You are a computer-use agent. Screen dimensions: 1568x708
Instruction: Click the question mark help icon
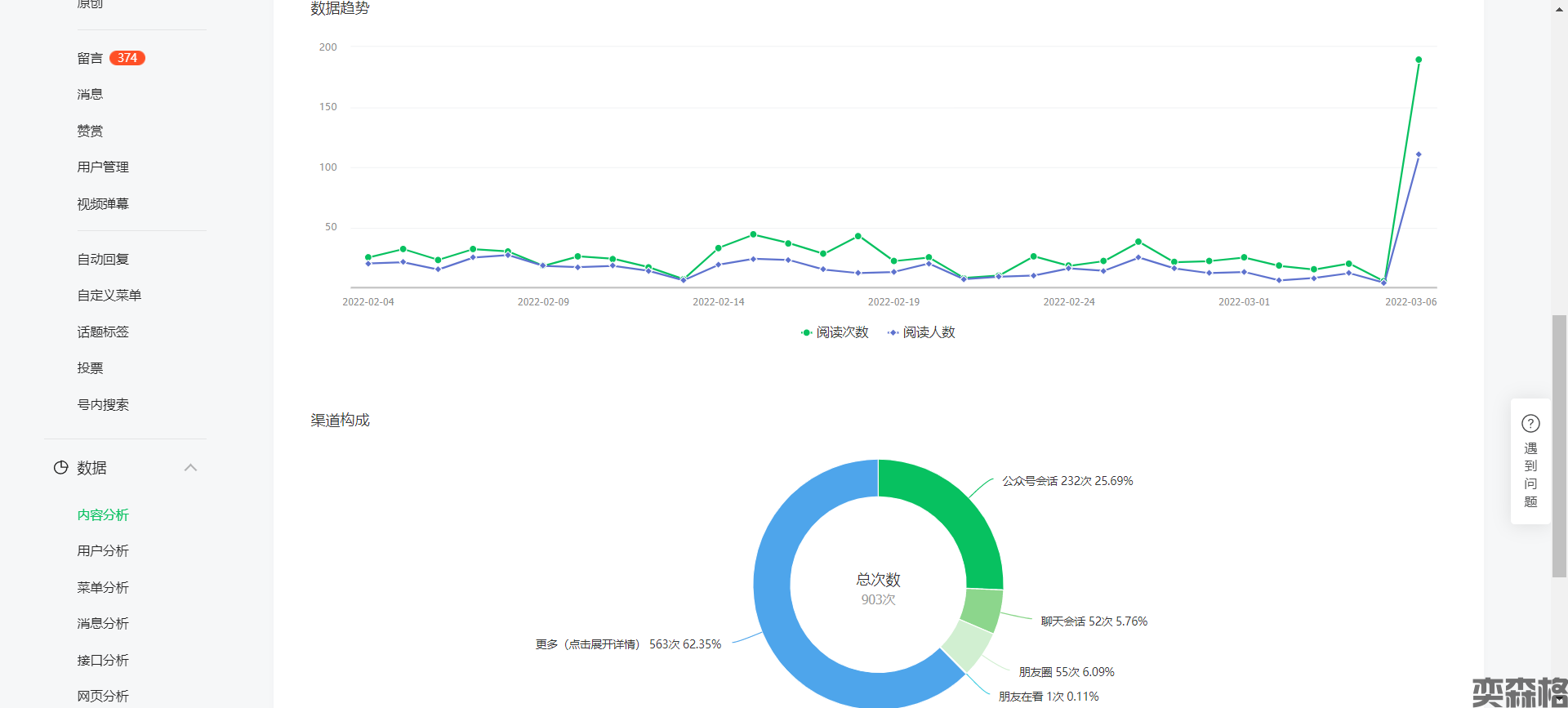[1530, 423]
